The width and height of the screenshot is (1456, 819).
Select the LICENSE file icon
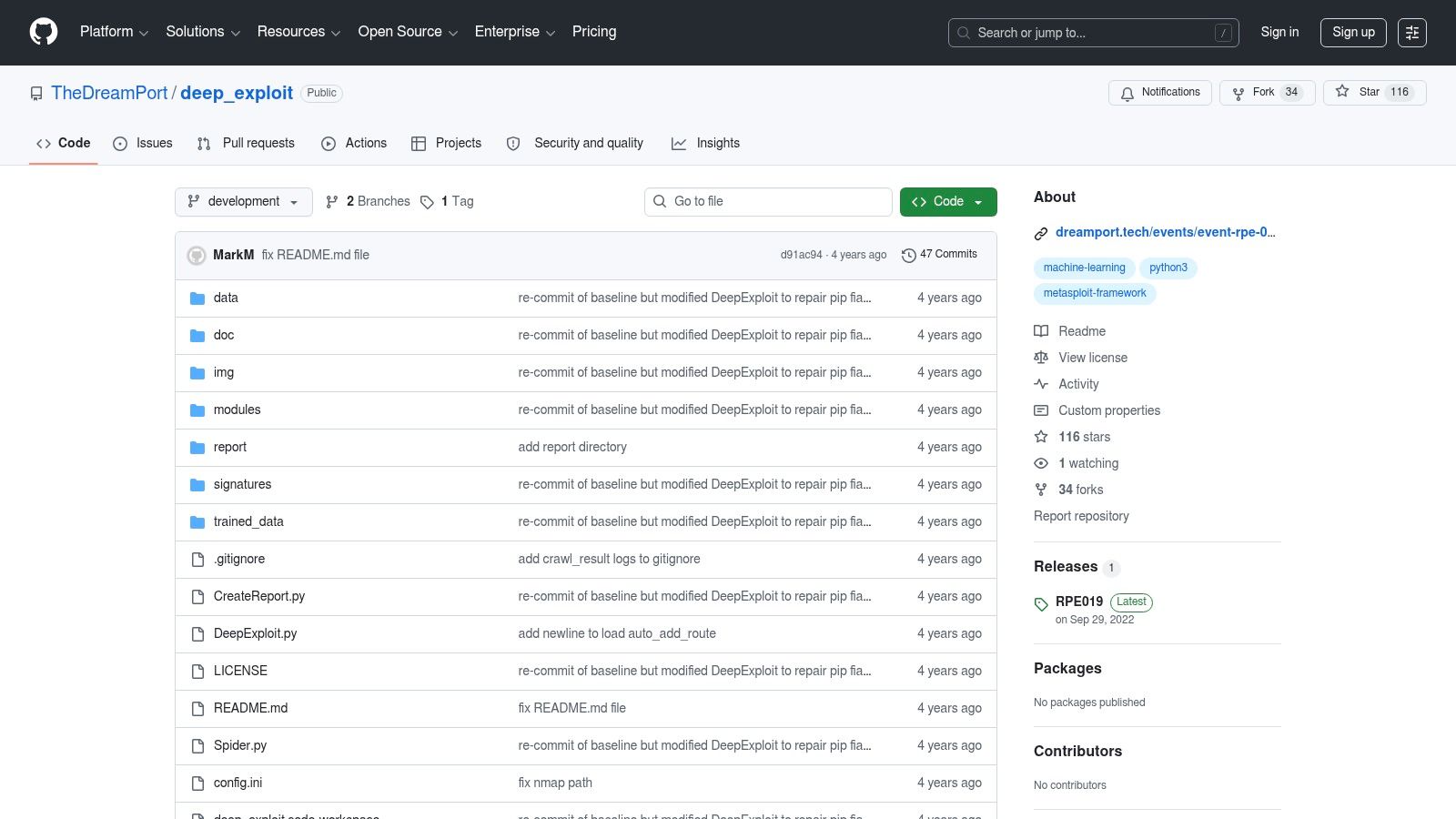coord(197,672)
